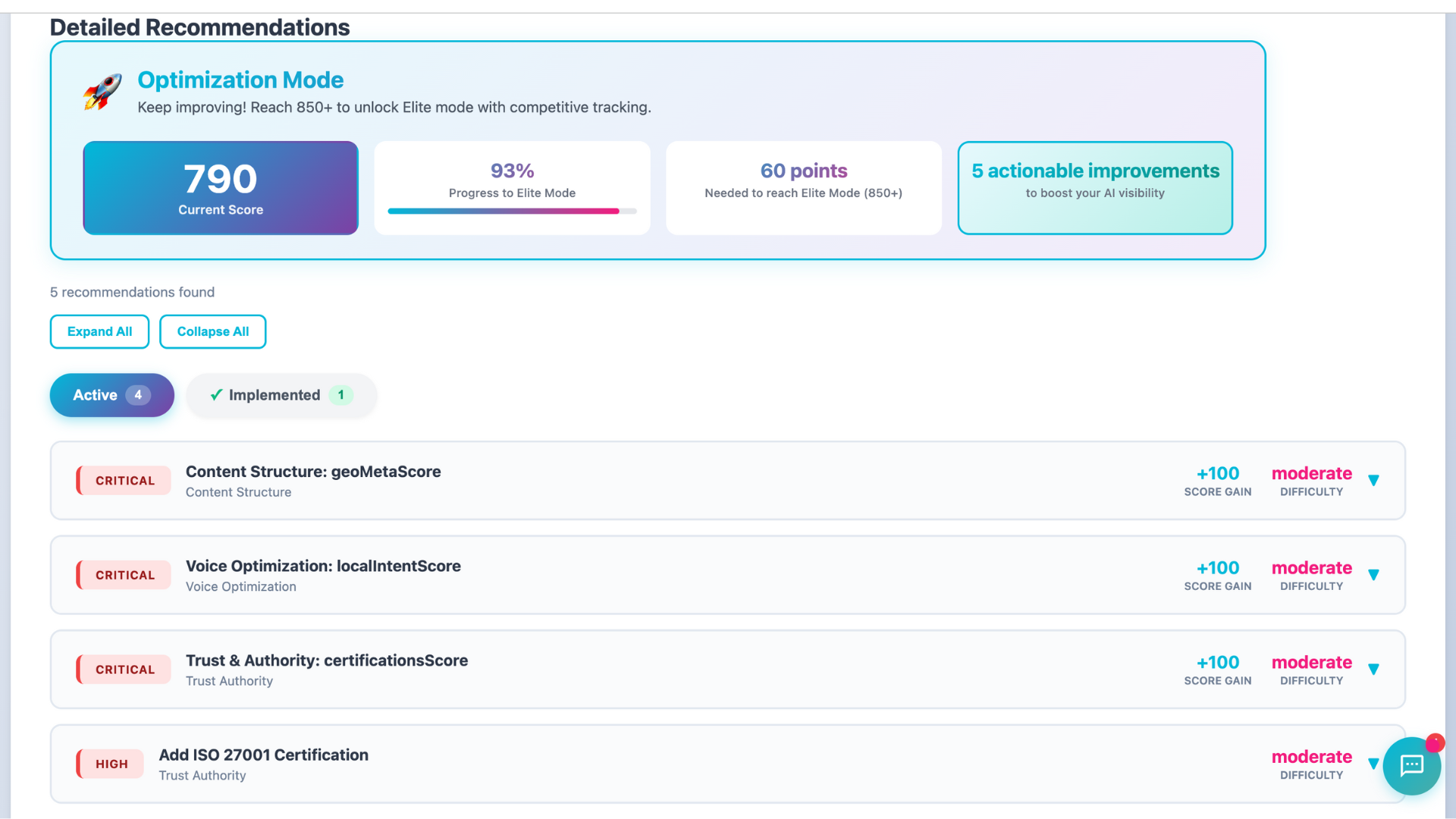The width and height of the screenshot is (1456, 819).
Task: Click the 5 actionable improvements card
Action: [1095, 188]
